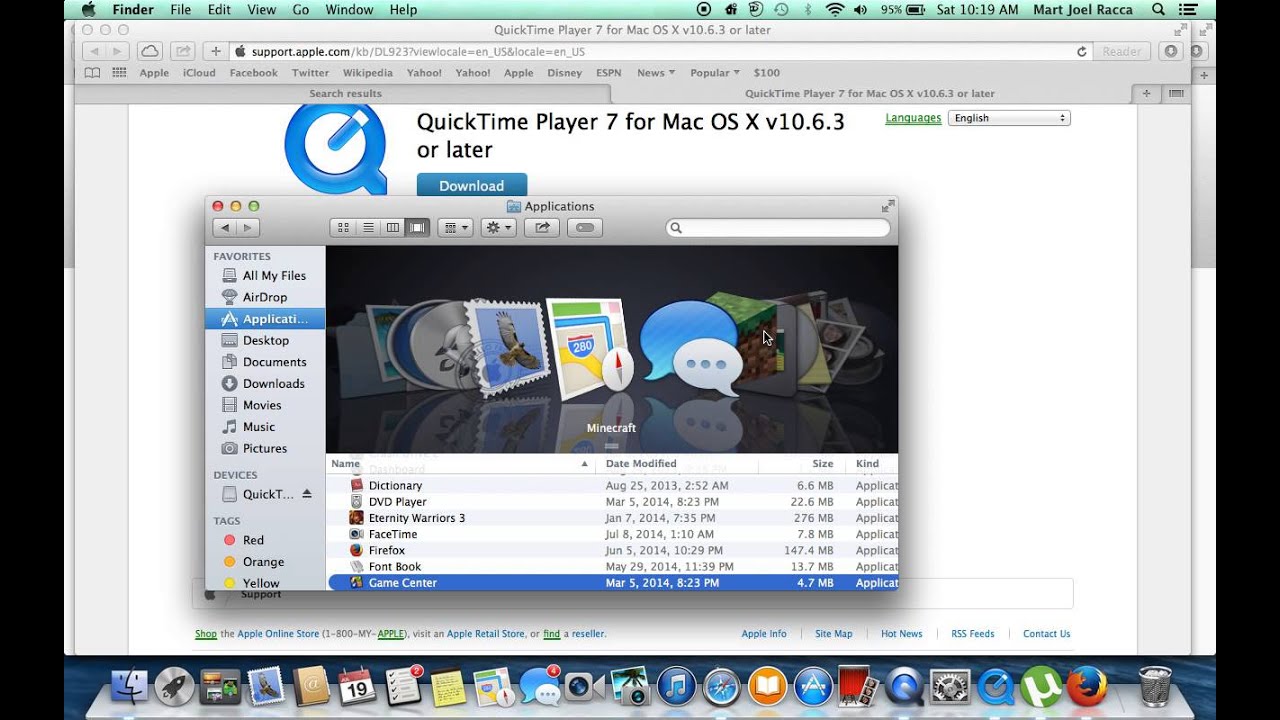Screen dimensions: 1280x720
Task: Switch Finder to list view
Action: coord(368,228)
